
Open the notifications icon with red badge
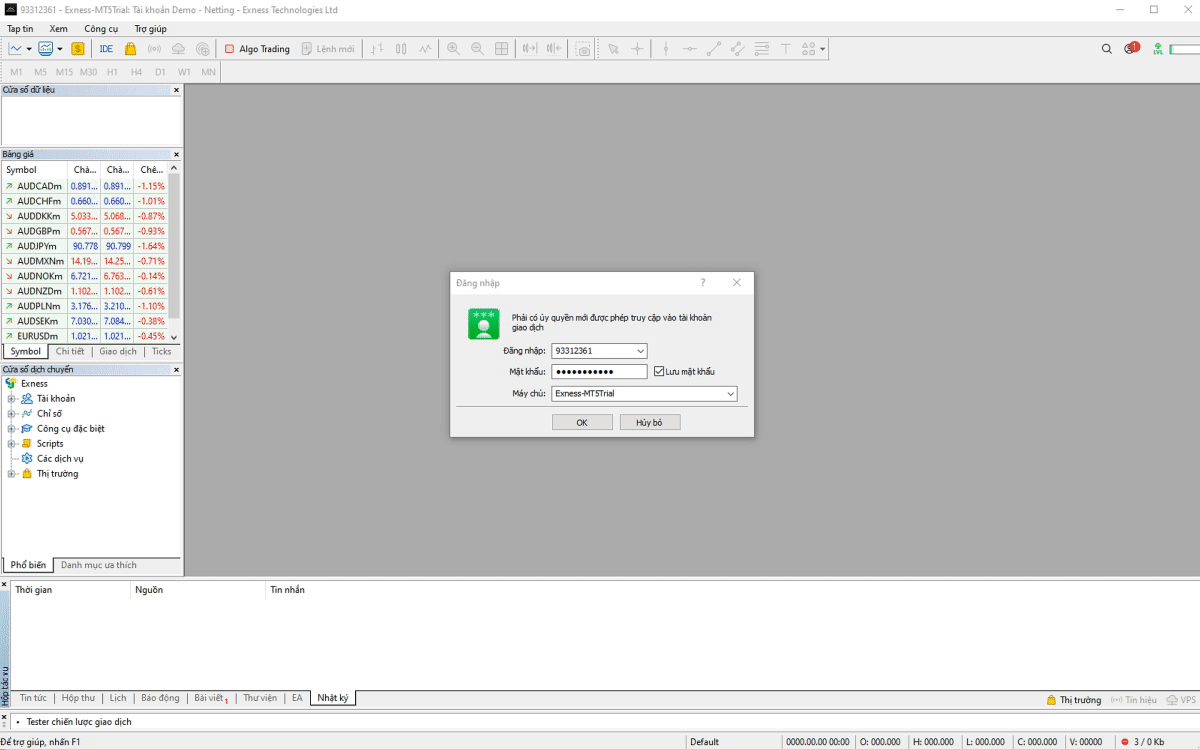(1131, 48)
